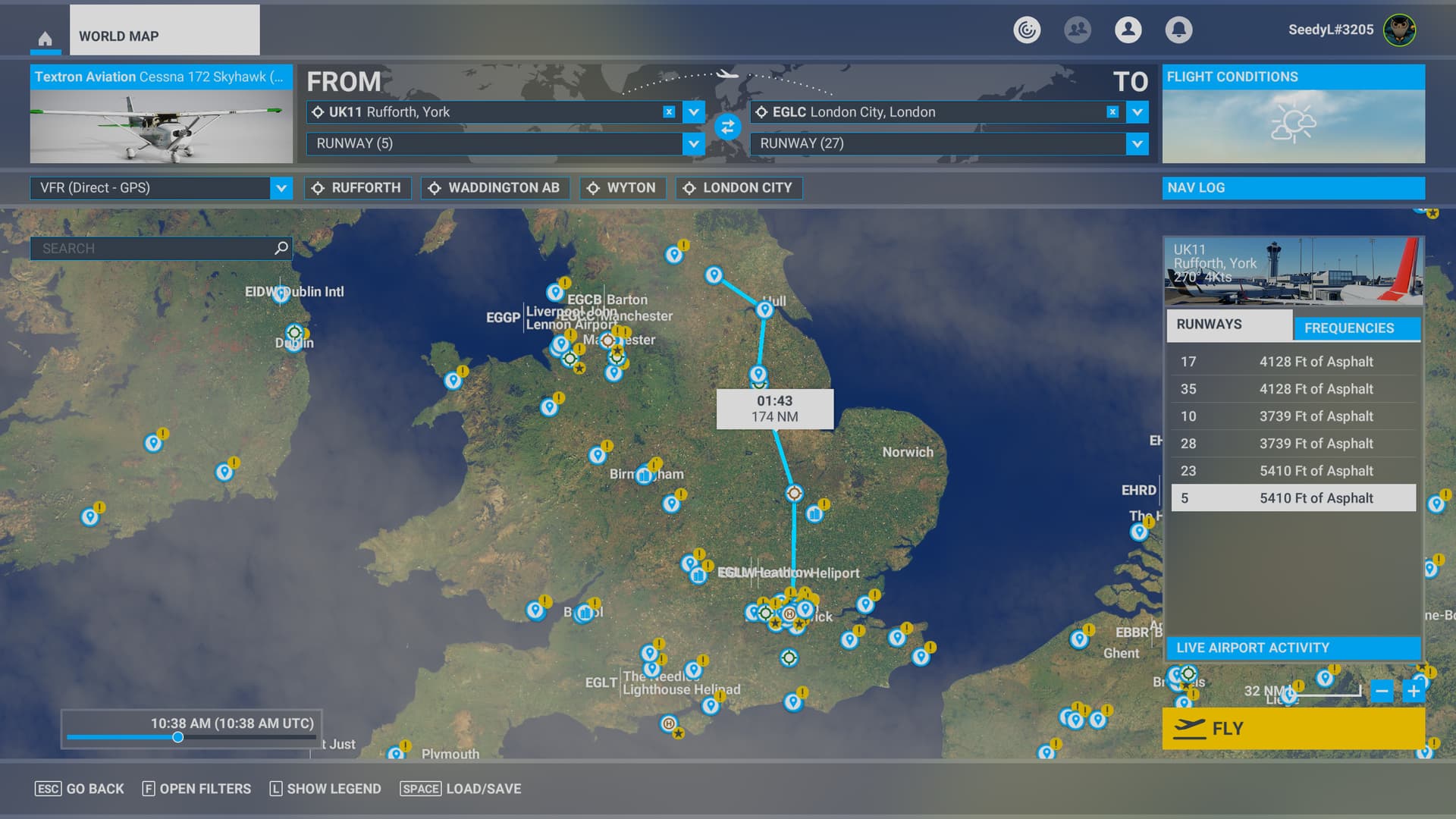This screenshot has width=1456, height=819.
Task: Open the NAV LOG panel
Action: (x=1293, y=188)
